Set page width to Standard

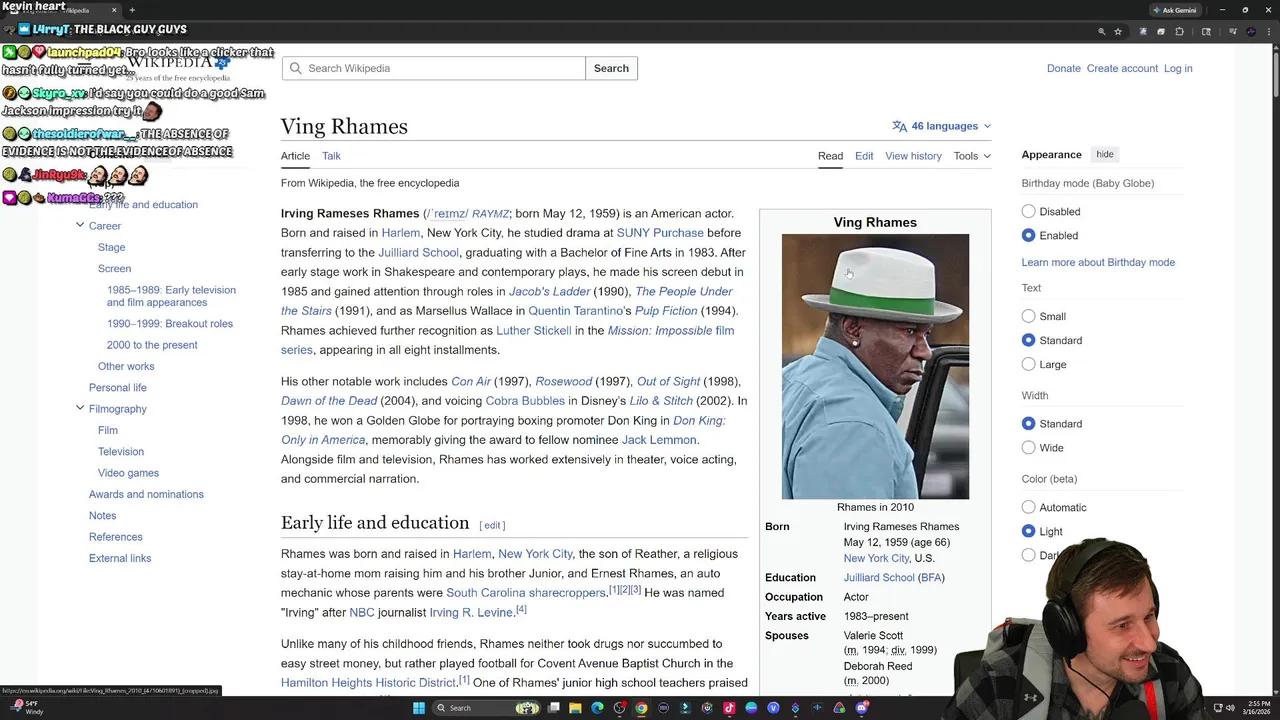(1028, 423)
